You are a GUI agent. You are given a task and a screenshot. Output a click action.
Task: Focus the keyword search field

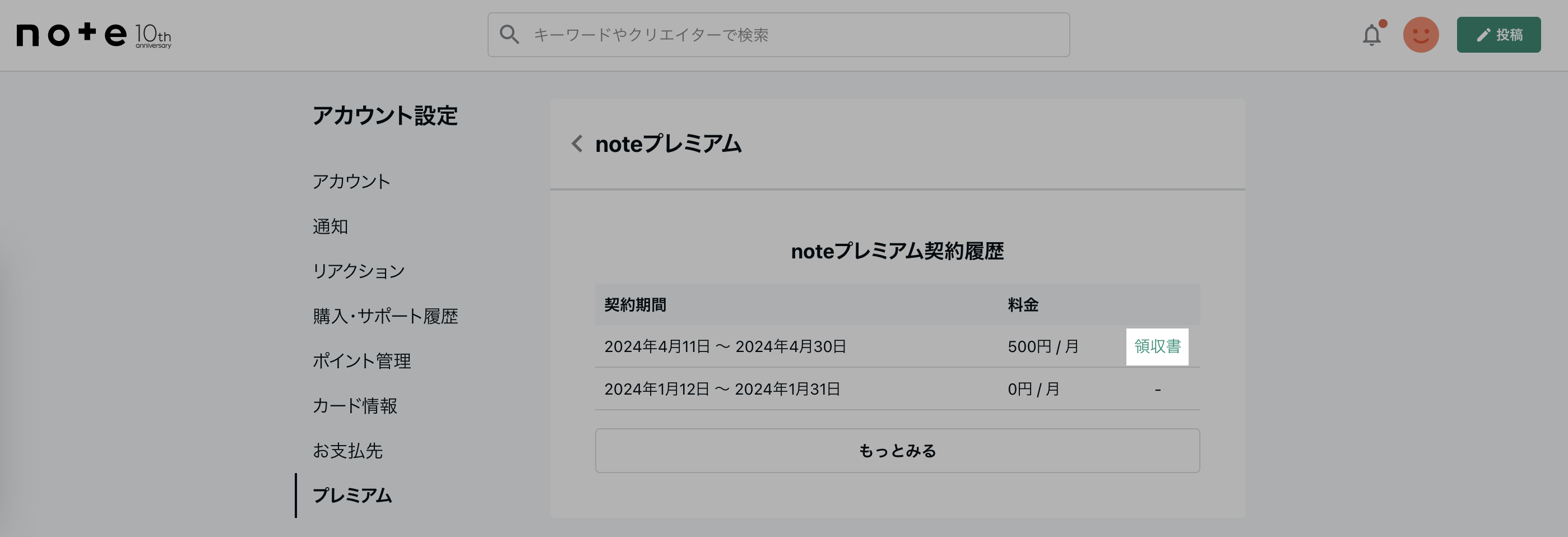click(778, 35)
